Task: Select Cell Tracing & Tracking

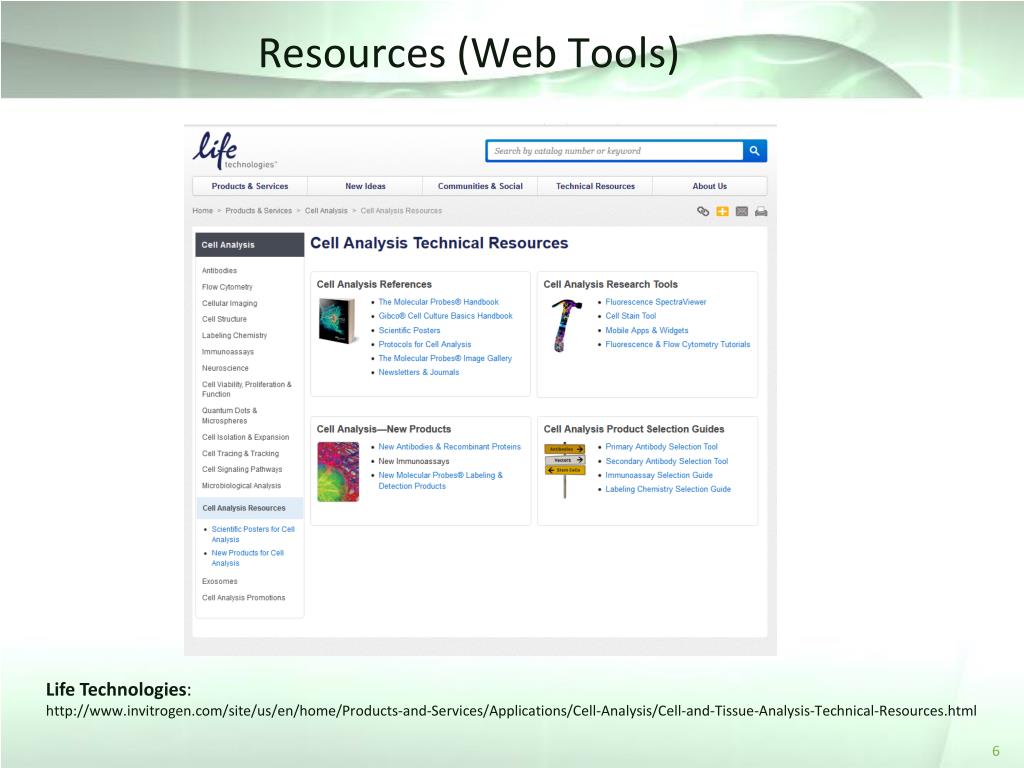Action: tap(240, 453)
